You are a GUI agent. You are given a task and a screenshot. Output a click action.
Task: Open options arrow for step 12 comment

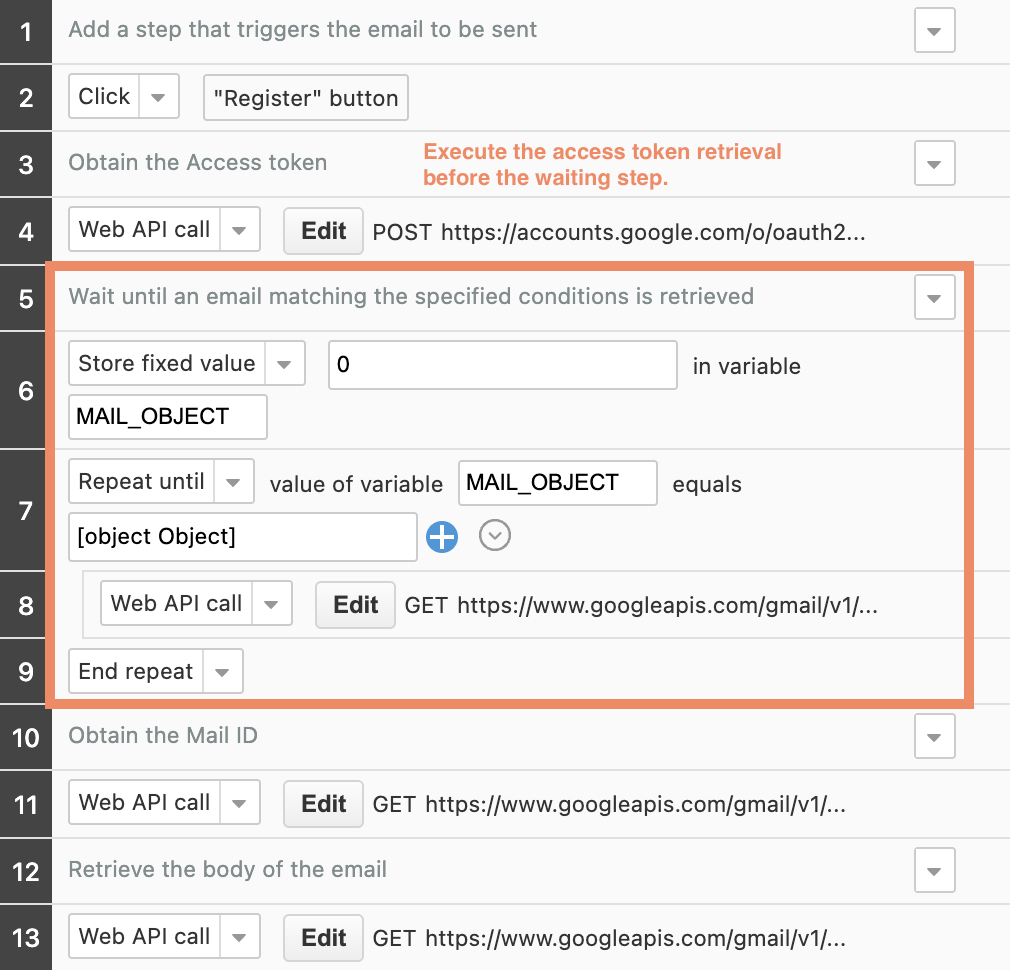click(934, 870)
